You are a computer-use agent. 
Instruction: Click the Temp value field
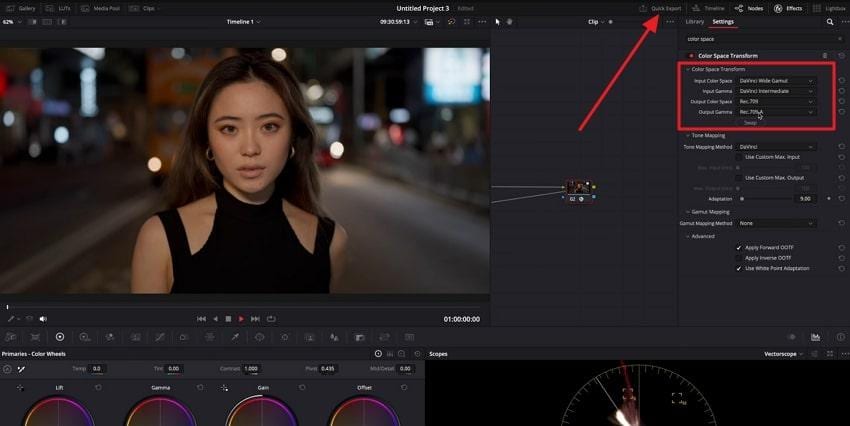coord(96,369)
